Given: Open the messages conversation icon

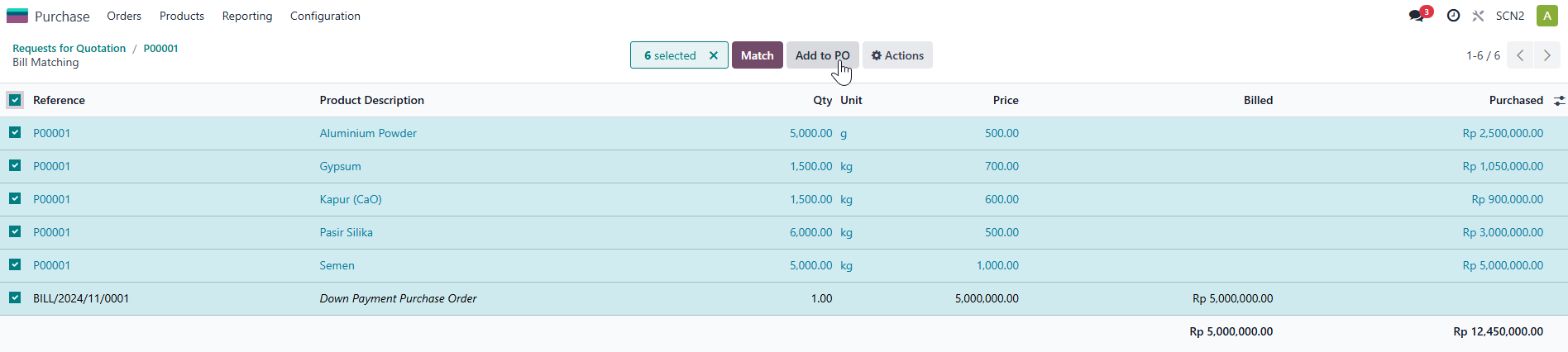Looking at the screenshot, I should (x=1417, y=16).
